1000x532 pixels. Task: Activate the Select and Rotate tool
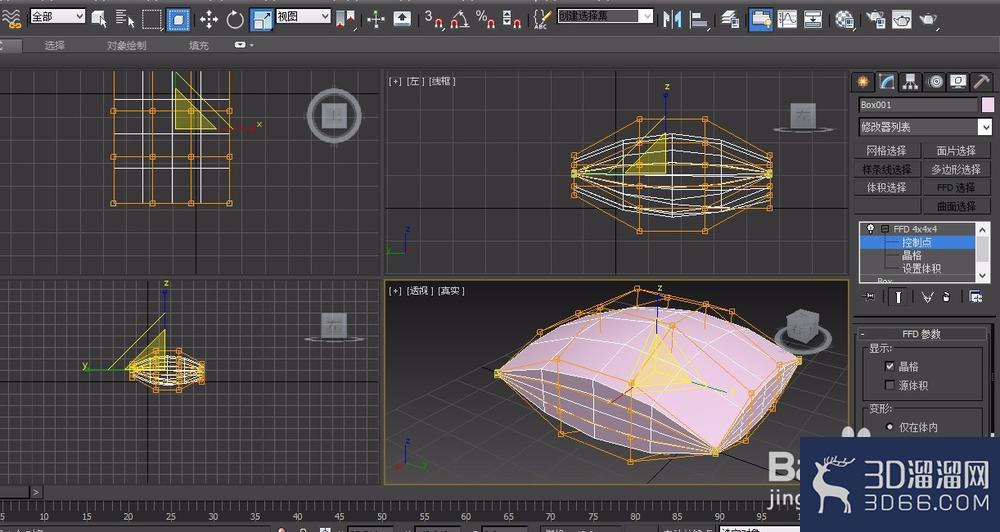pos(235,20)
